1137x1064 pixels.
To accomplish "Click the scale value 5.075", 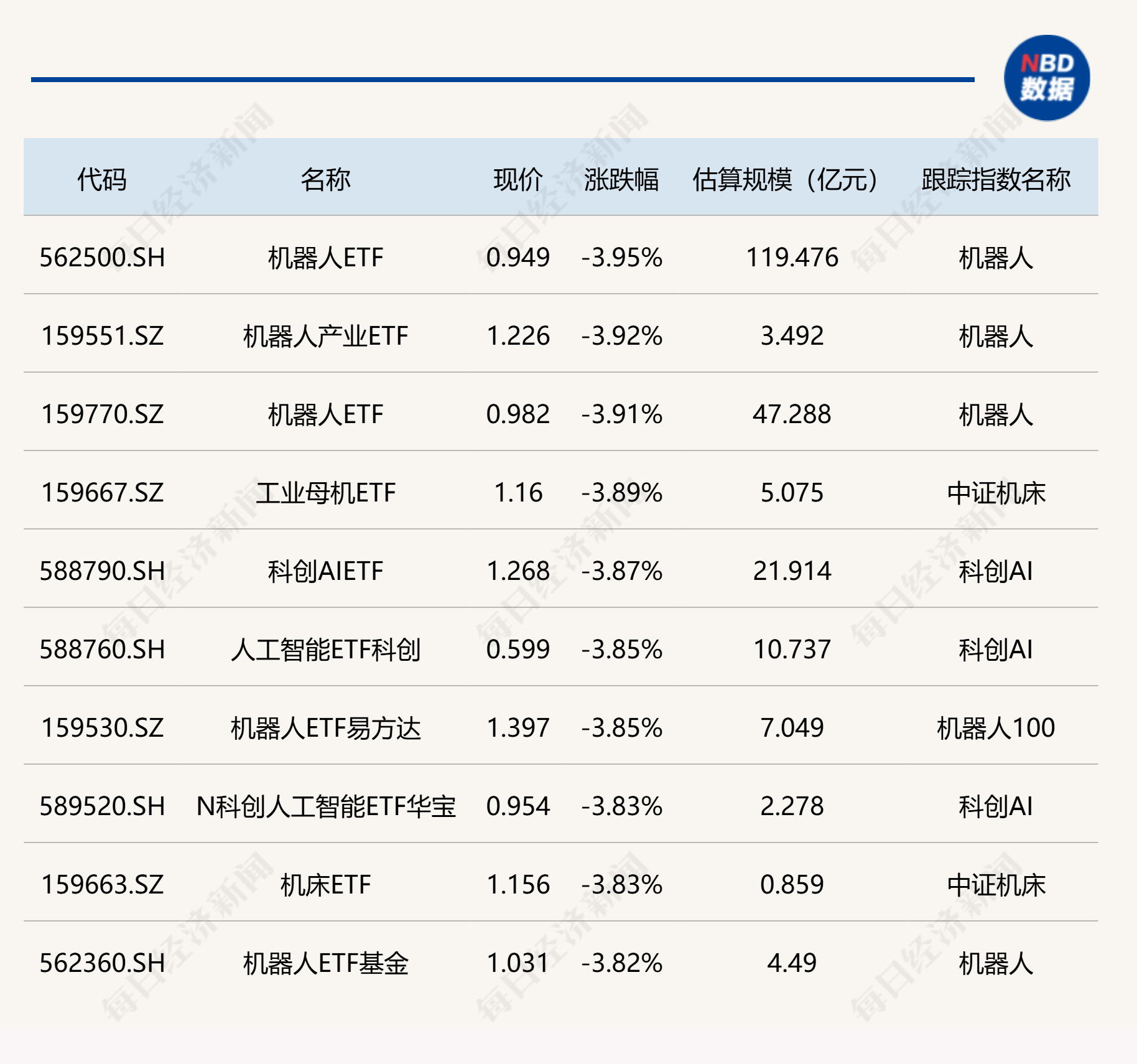I will (792, 493).
